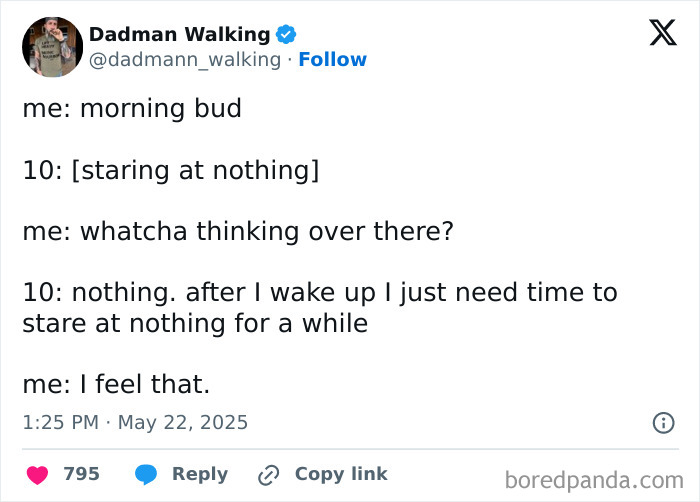
Task: Click the @dadmann_walking handle
Action: pos(185,60)
